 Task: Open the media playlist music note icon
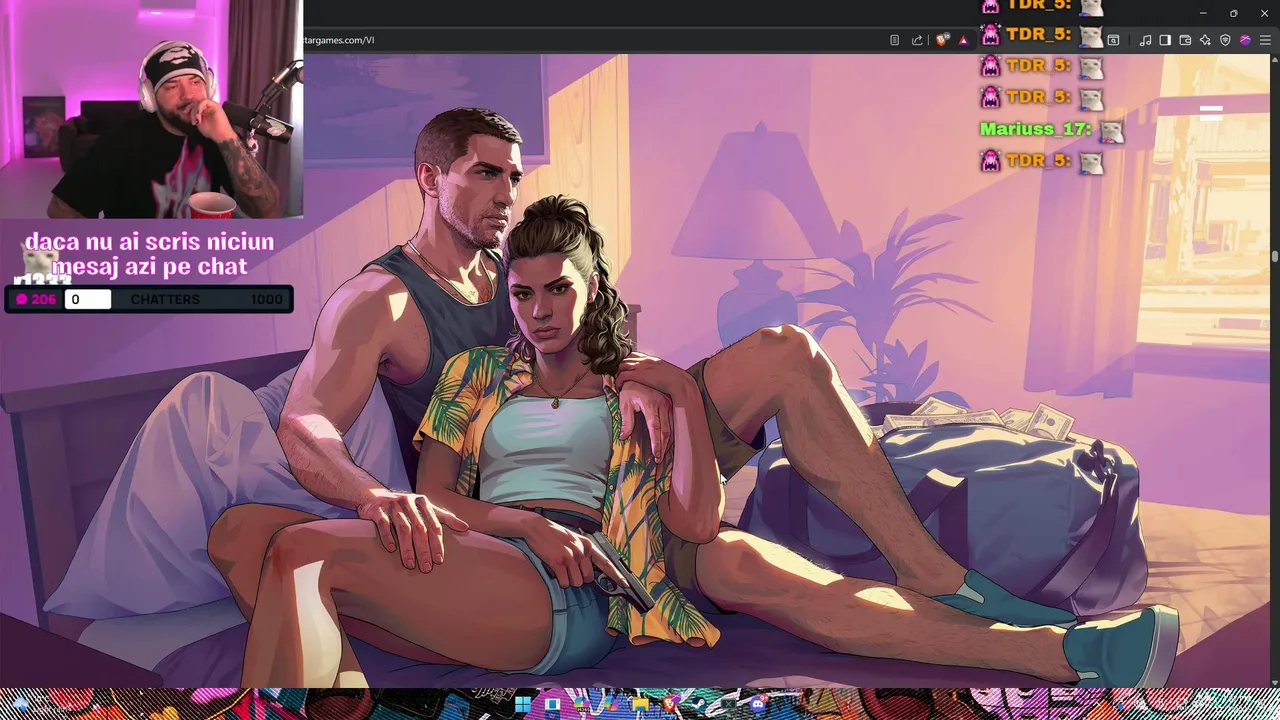pos(1145,40)
